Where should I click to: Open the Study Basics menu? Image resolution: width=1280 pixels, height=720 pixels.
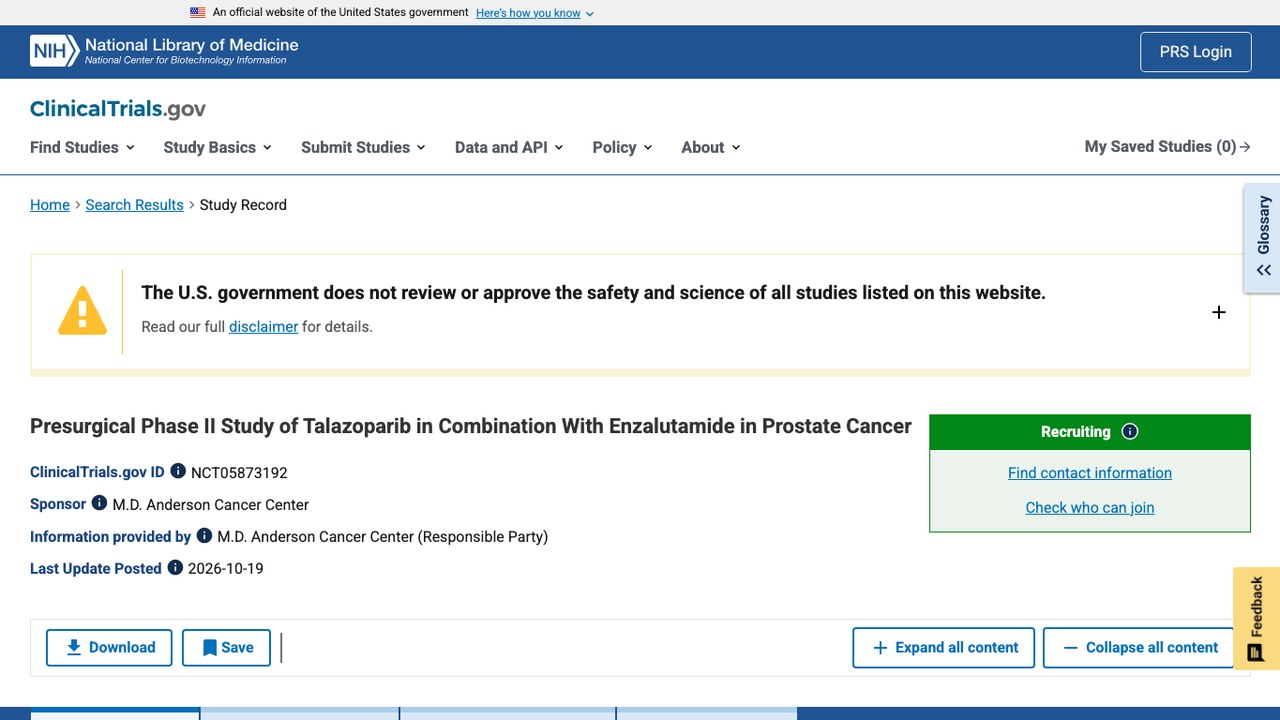coord(218,147)
